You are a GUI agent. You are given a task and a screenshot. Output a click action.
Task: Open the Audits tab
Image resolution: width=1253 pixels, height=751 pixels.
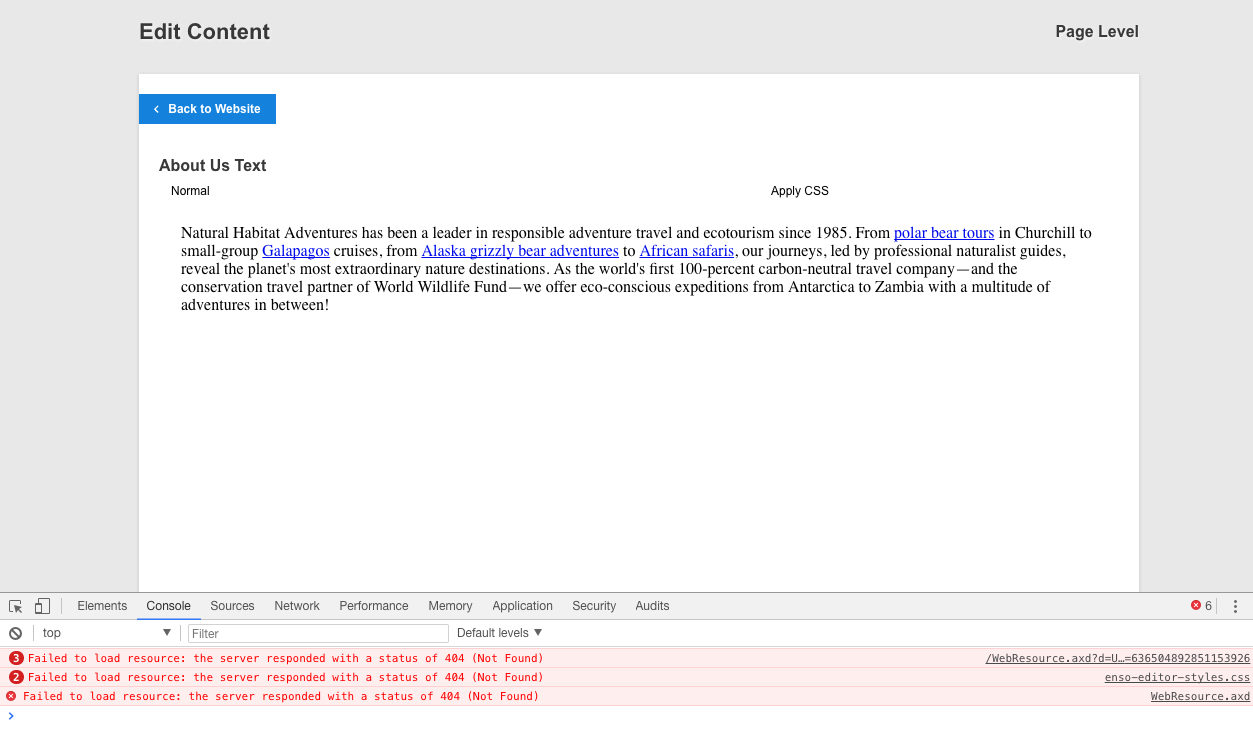tap(652, 606)
